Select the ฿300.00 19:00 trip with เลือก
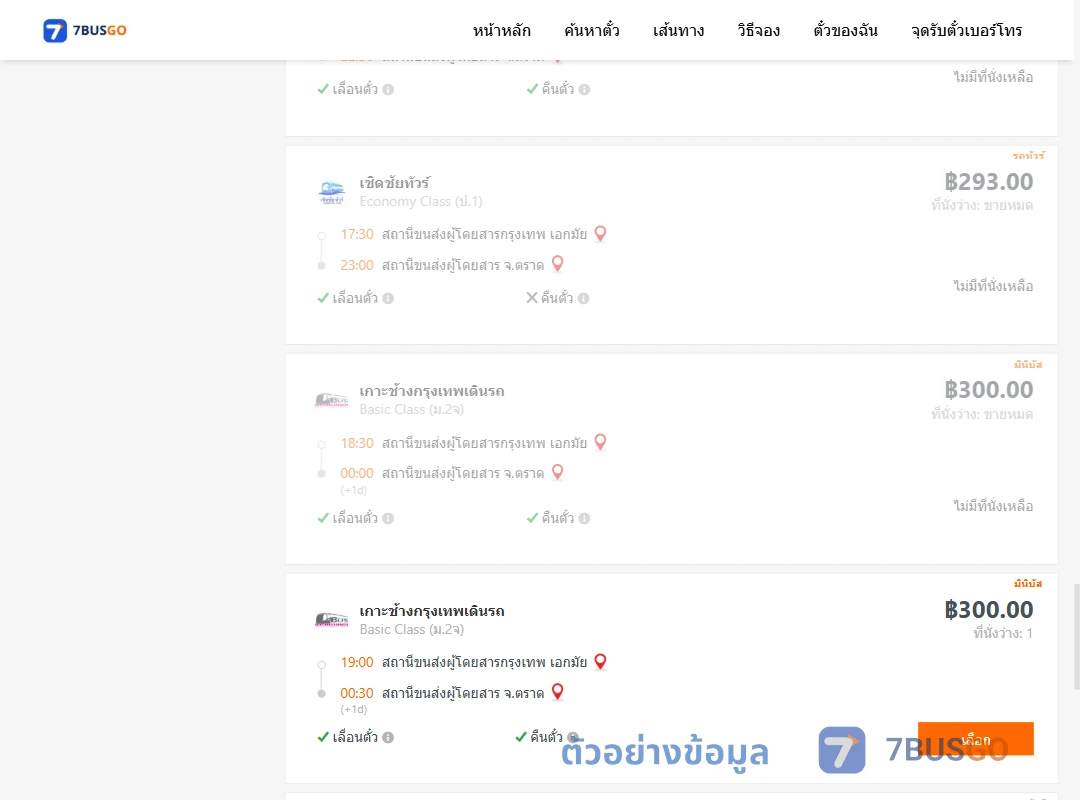 pos(975,739)
